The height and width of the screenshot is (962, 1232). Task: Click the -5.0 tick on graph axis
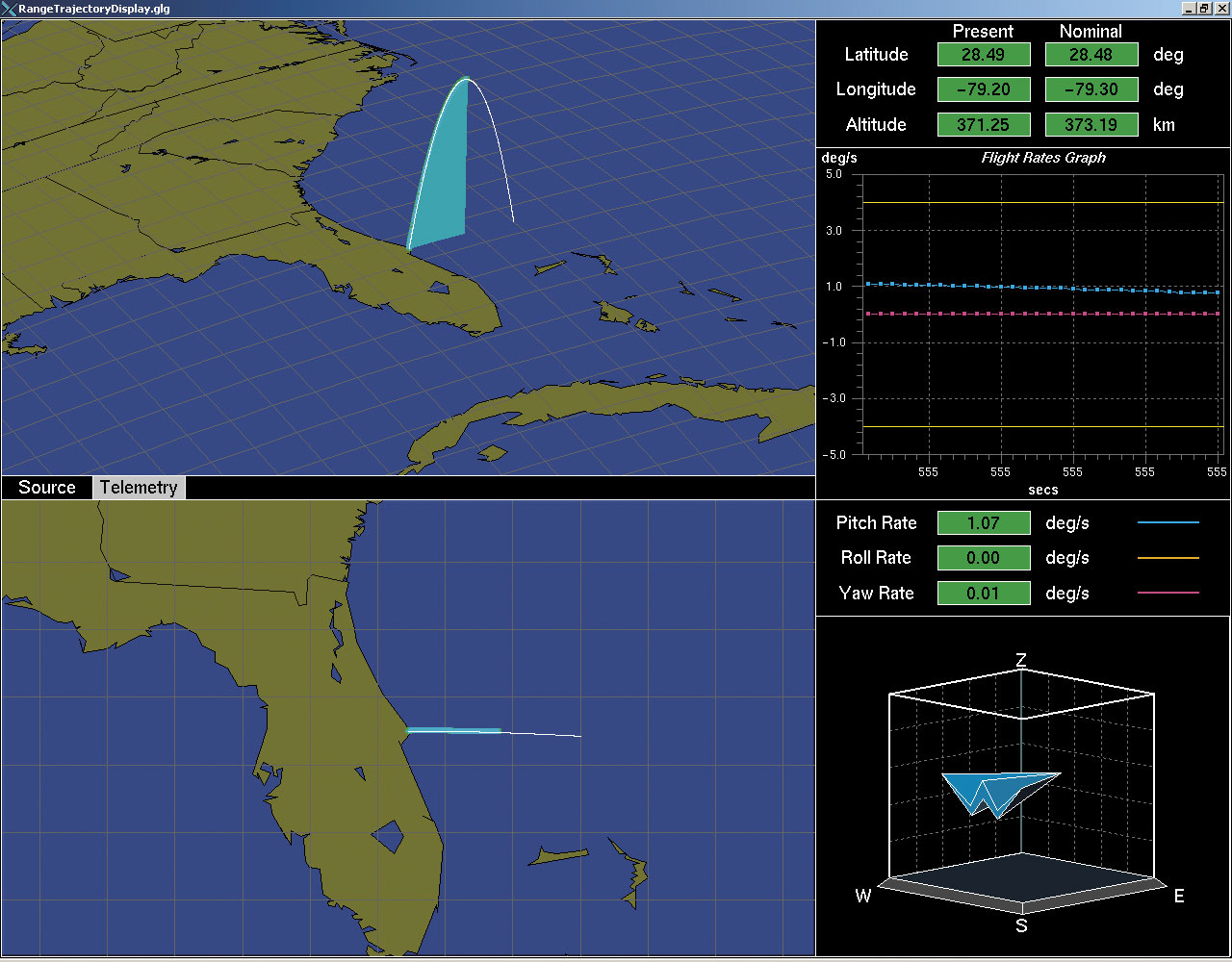tap(834, 455)
